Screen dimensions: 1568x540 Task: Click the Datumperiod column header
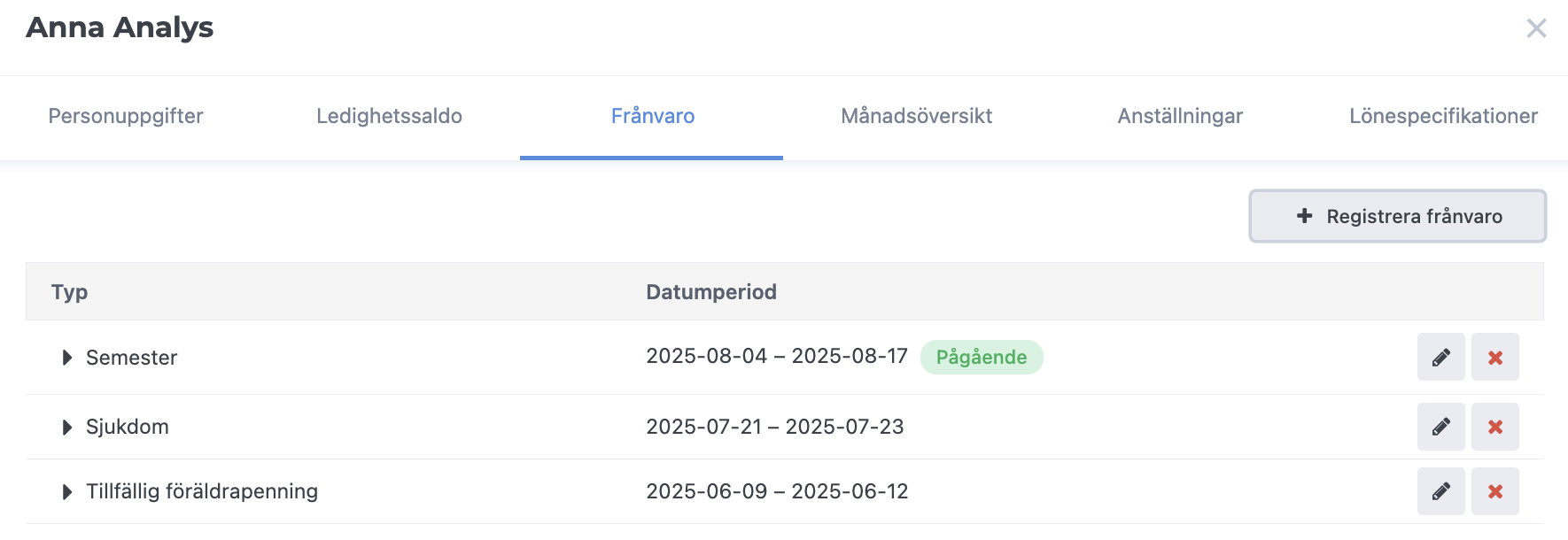(711, 292)
